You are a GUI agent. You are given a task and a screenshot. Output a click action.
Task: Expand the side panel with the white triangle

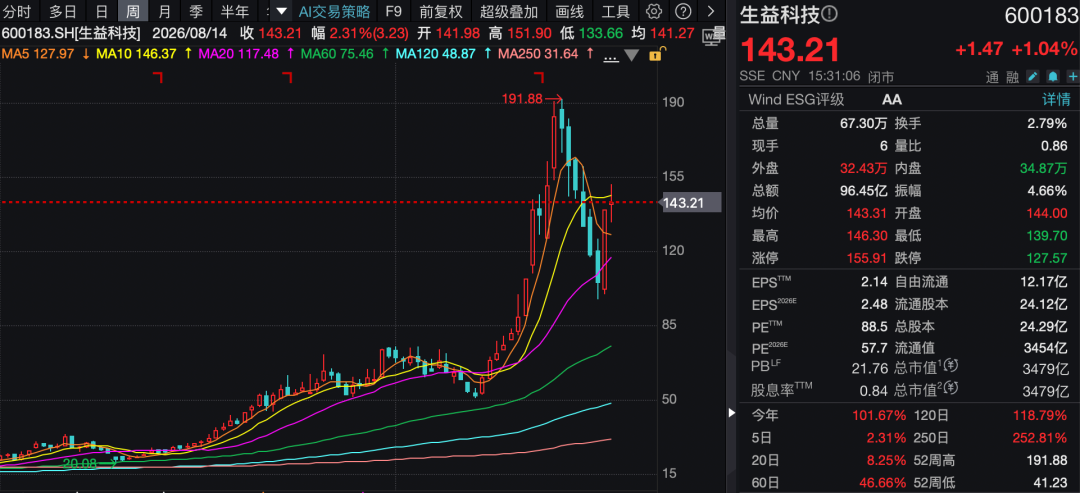731,413
